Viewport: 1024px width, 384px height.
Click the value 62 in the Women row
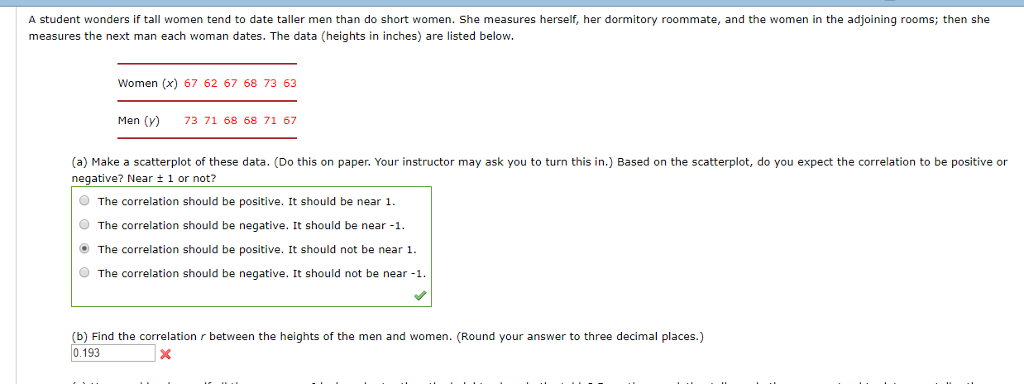210,84
